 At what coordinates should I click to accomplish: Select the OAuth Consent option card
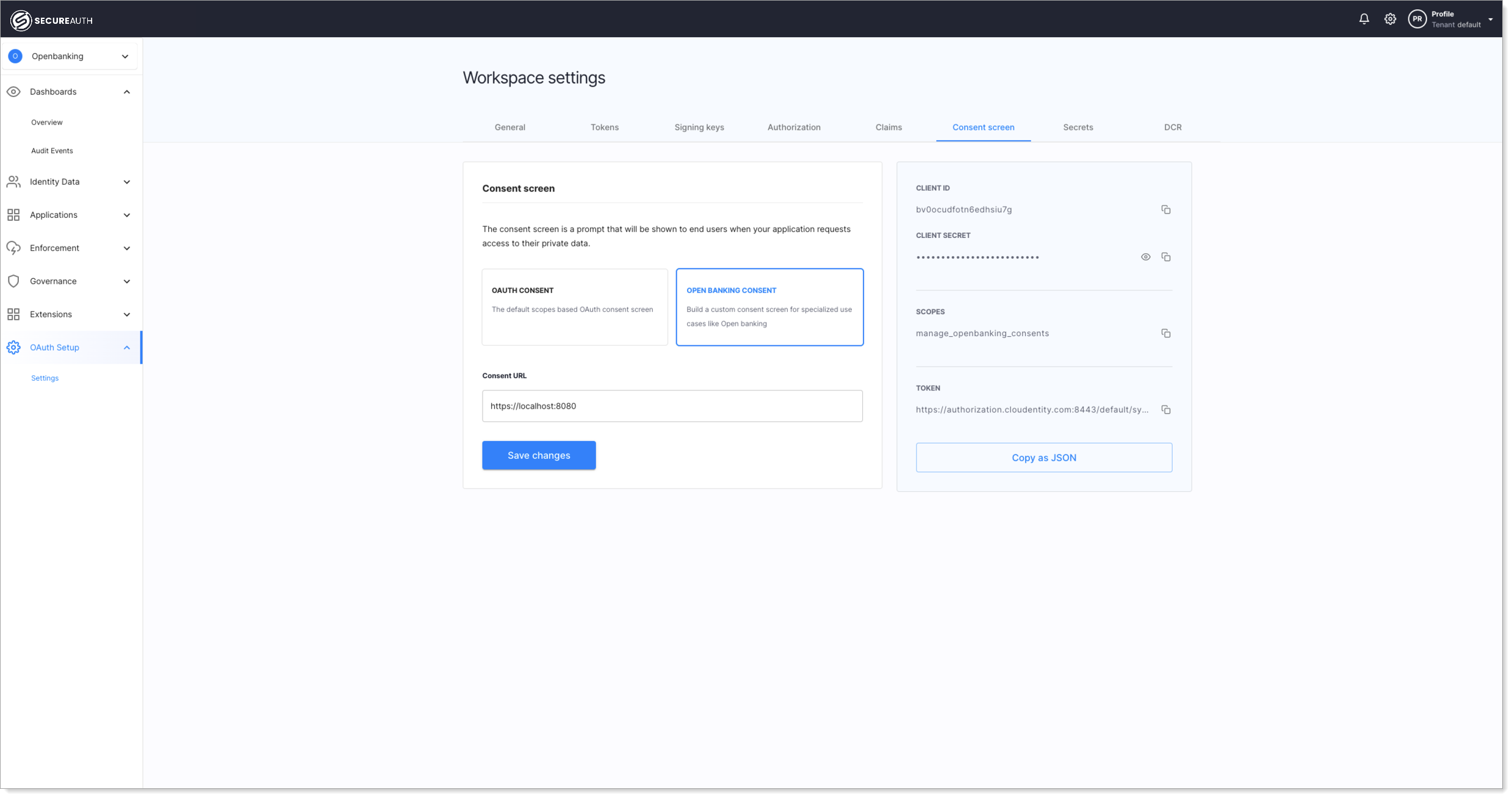(574, 307)
